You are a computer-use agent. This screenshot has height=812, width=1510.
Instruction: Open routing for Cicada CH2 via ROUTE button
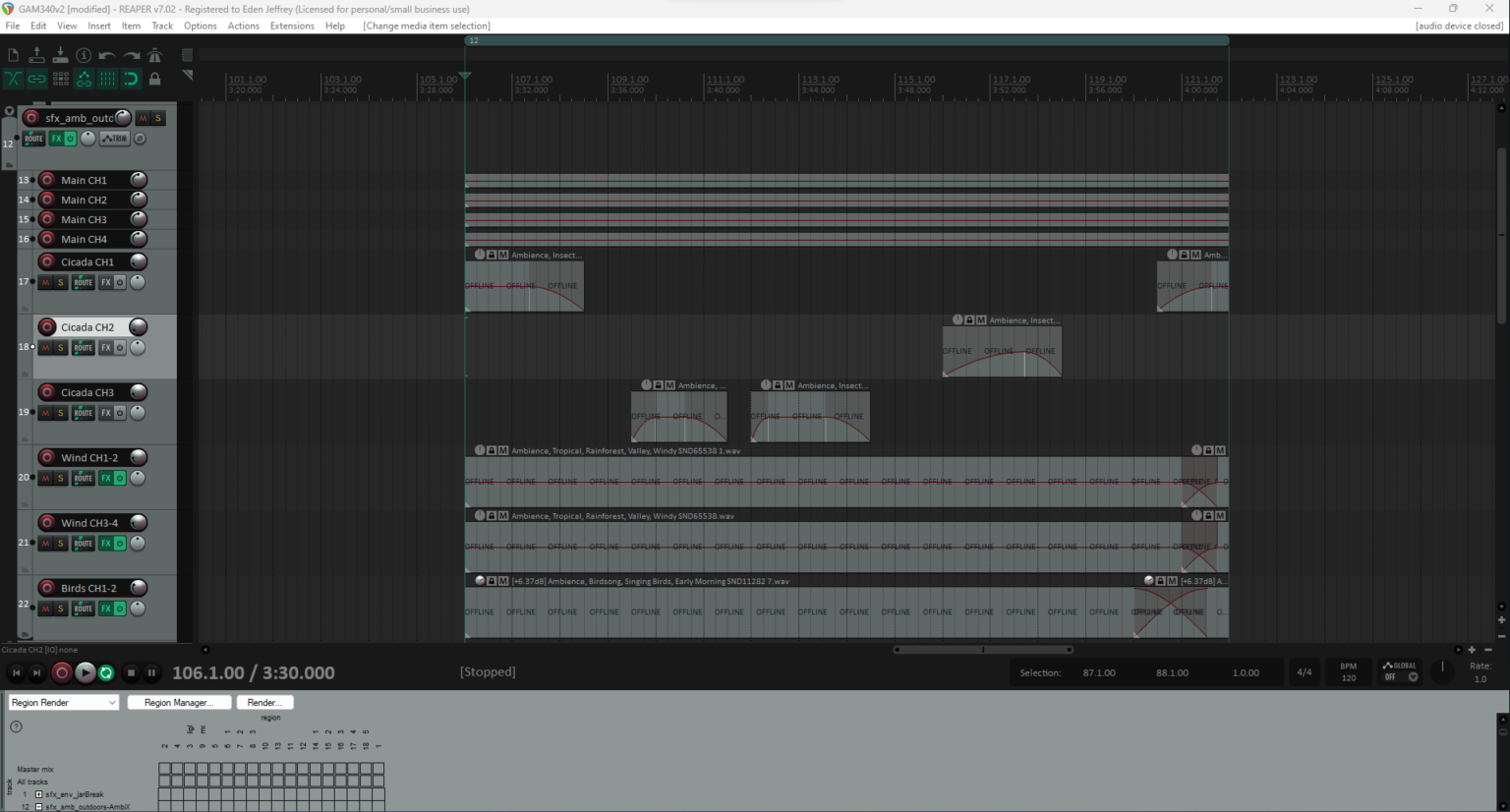click(83, 347)
